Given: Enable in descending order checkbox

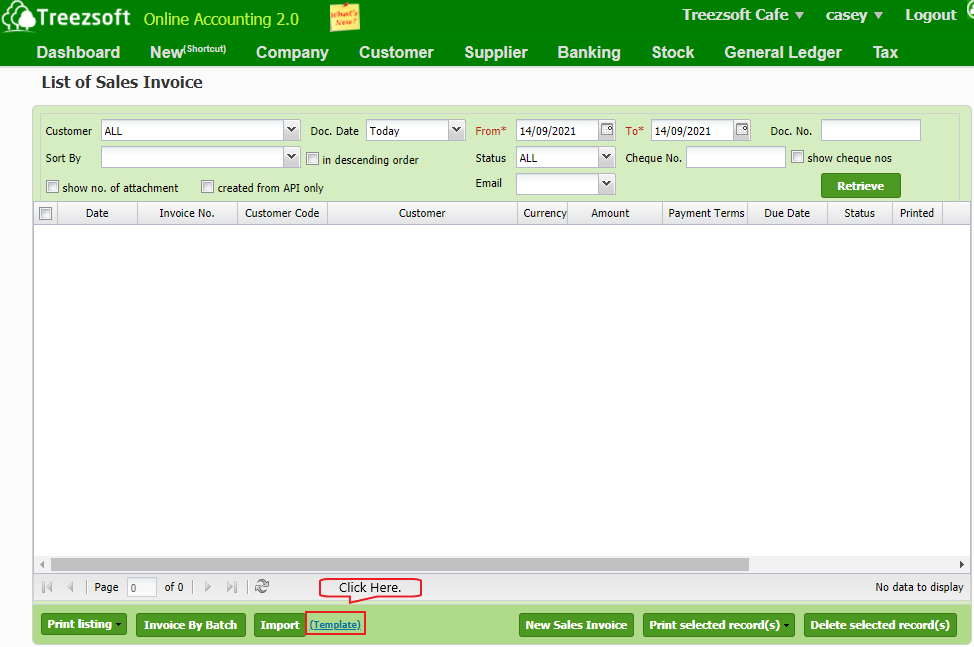Looking at the screenshot, I should click(x=313, y=159).
